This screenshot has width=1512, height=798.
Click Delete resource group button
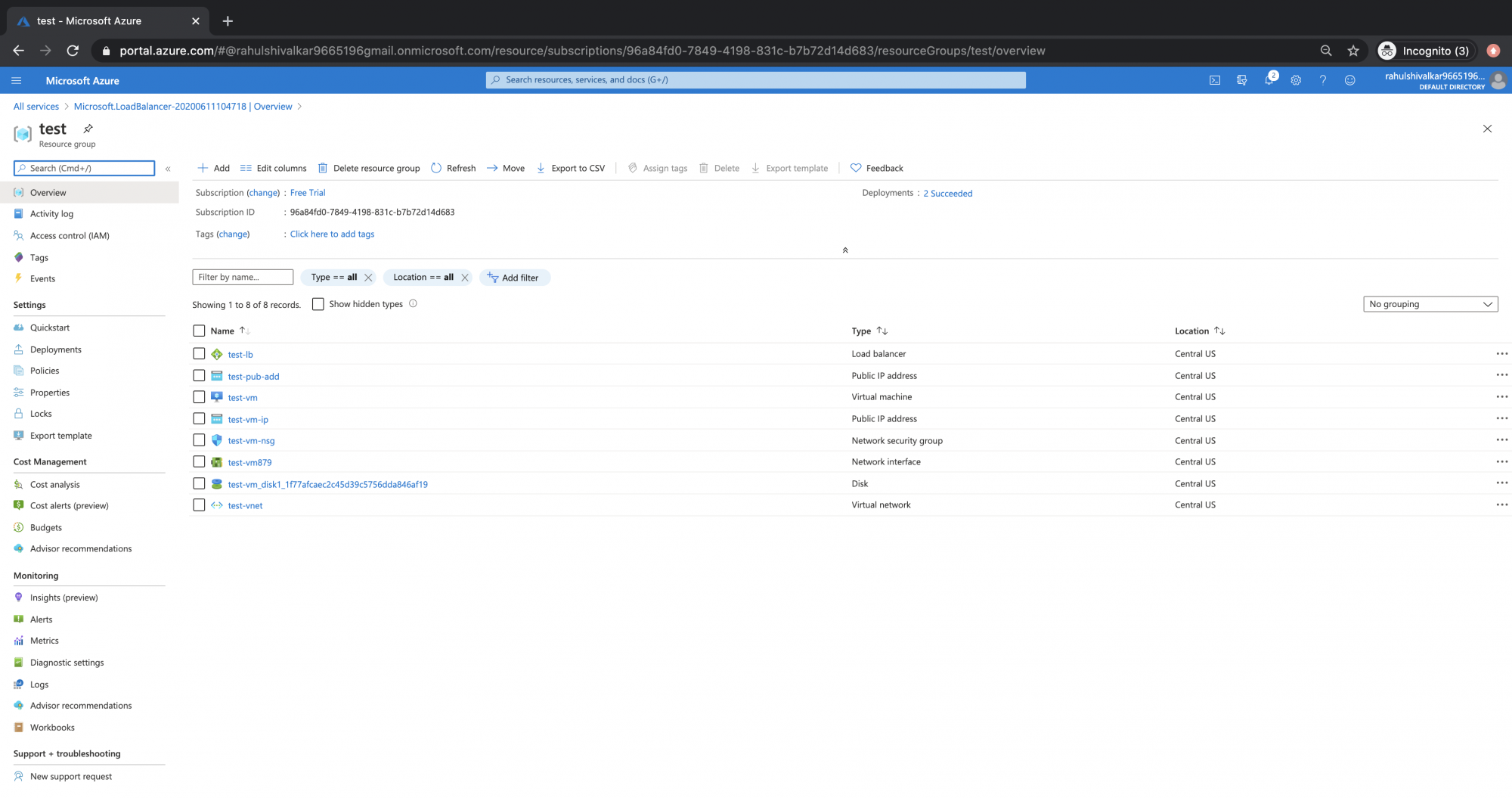click(x=369, y=168)
